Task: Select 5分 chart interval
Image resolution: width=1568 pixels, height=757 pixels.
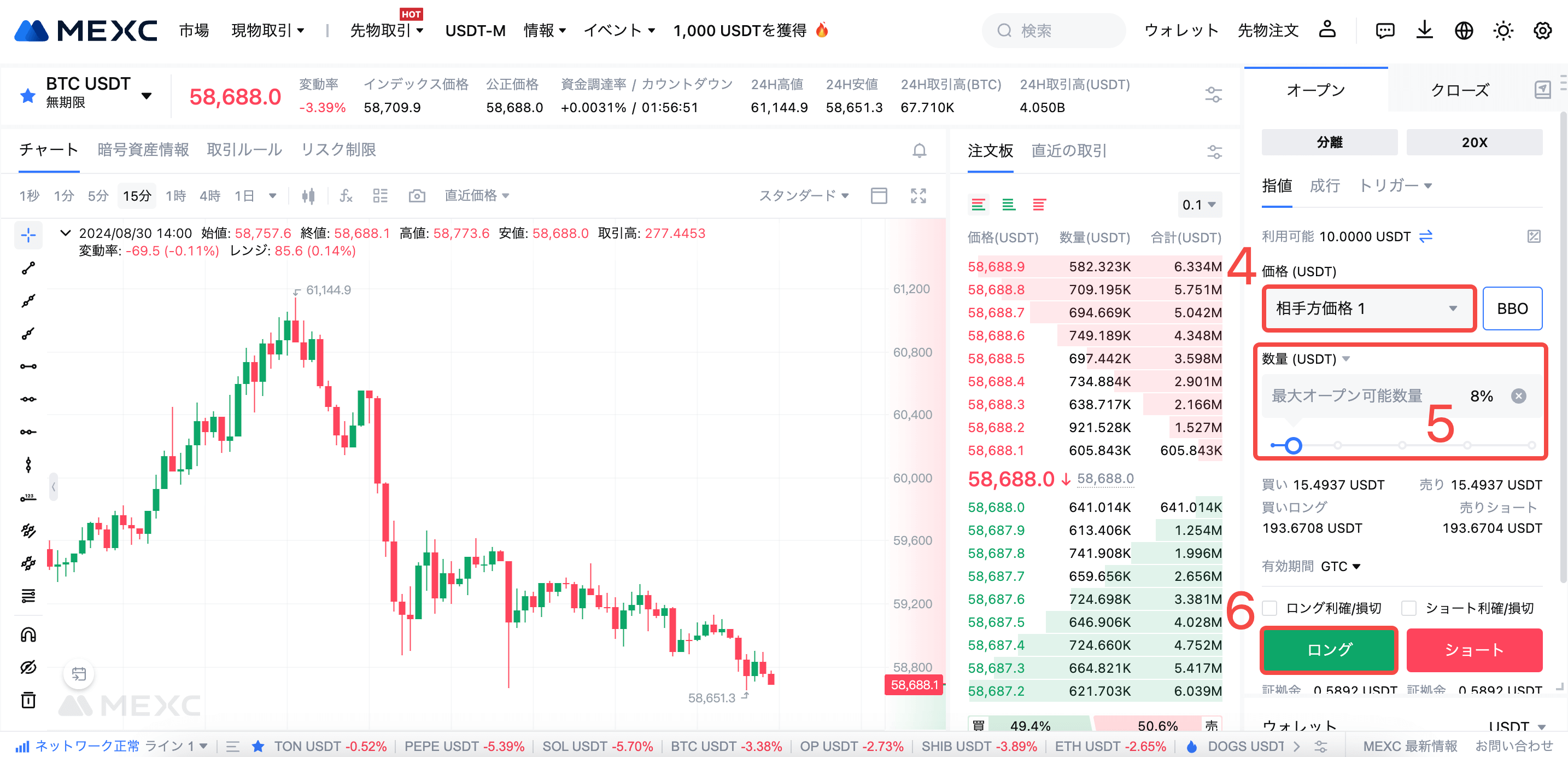Action: 98,195
